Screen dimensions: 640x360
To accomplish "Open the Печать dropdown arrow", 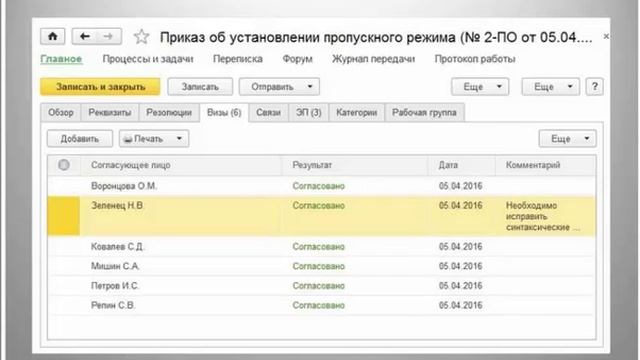I will 179,139.
